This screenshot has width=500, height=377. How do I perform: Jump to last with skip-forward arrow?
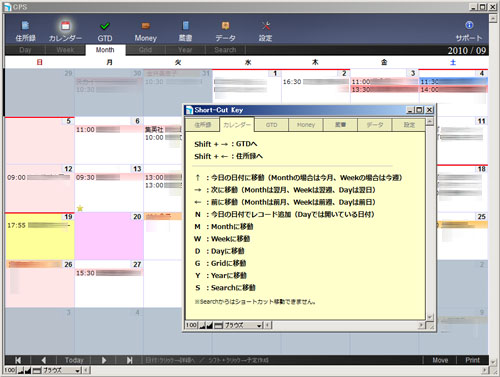[x=130, y=360]
